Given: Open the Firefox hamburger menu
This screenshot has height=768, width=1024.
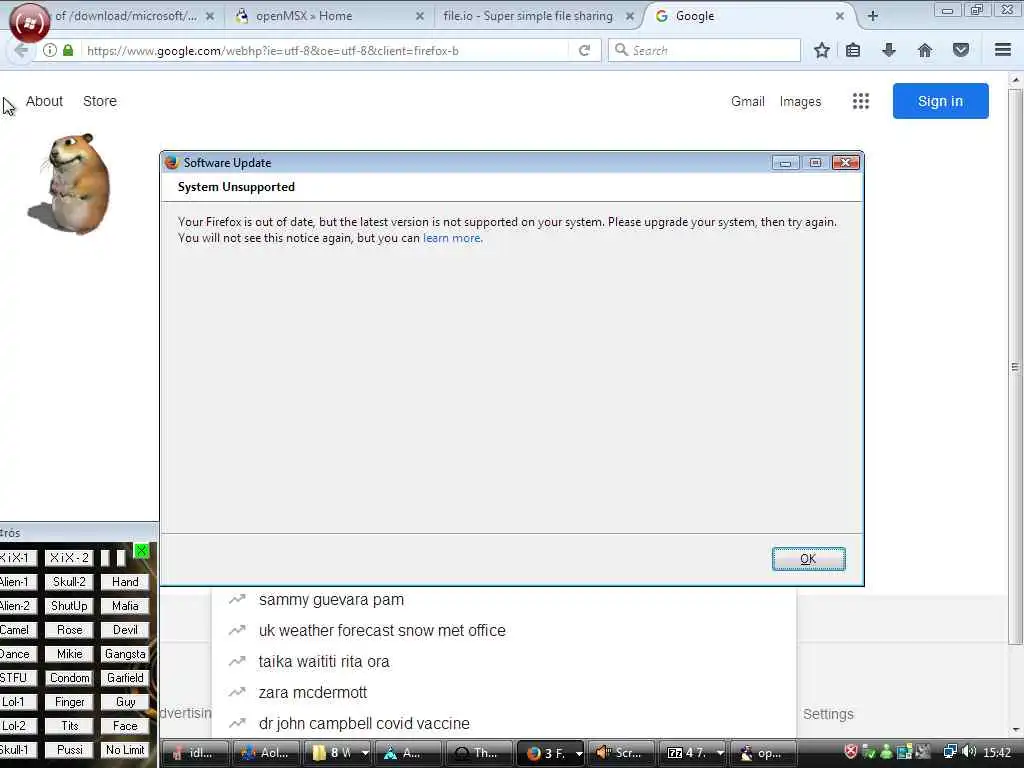Looking at the screenshot, I should 1003,50.
